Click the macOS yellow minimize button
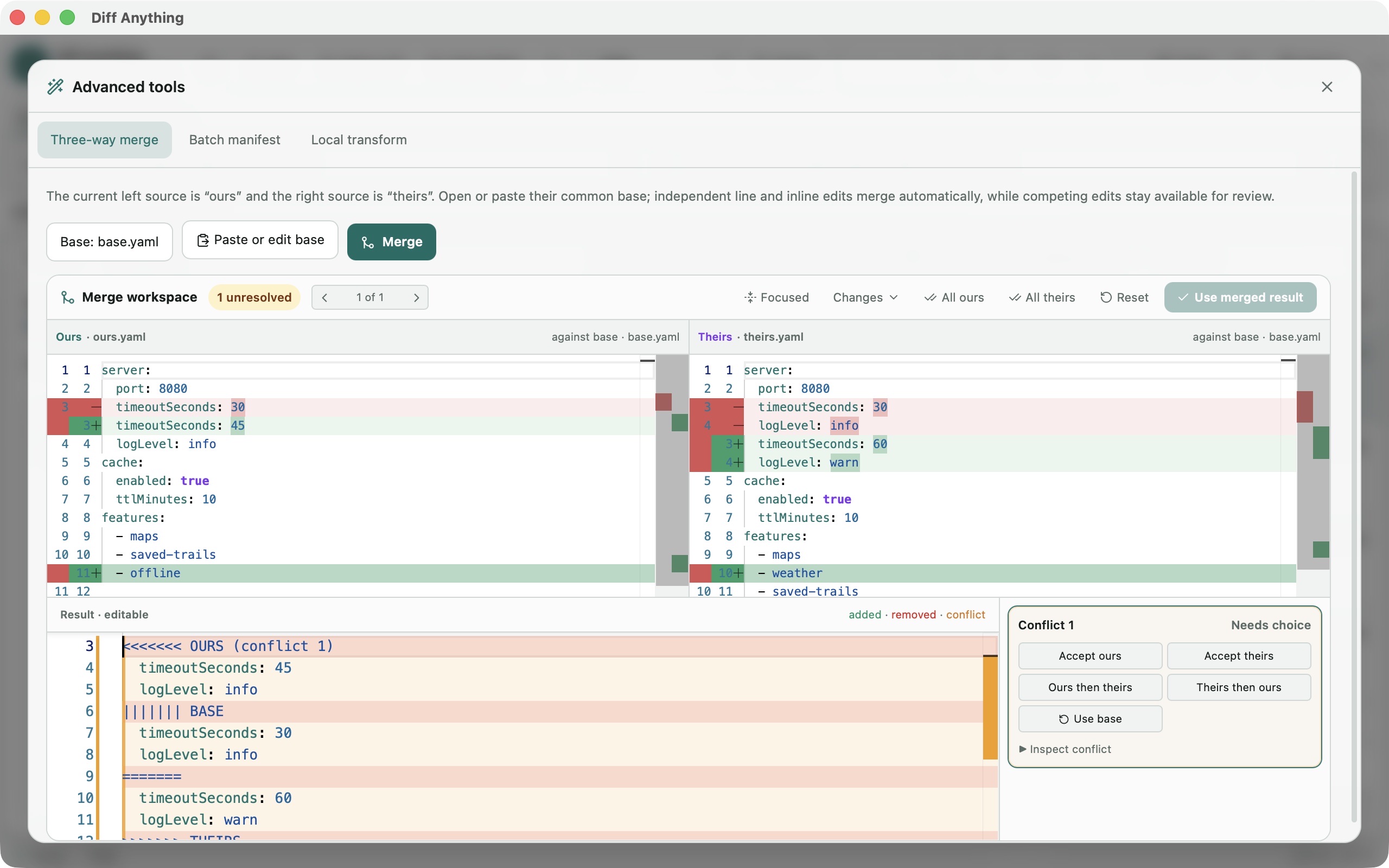Image resolution: width=1389 pixels, height=868 pixels. click(x=42, y=17)
